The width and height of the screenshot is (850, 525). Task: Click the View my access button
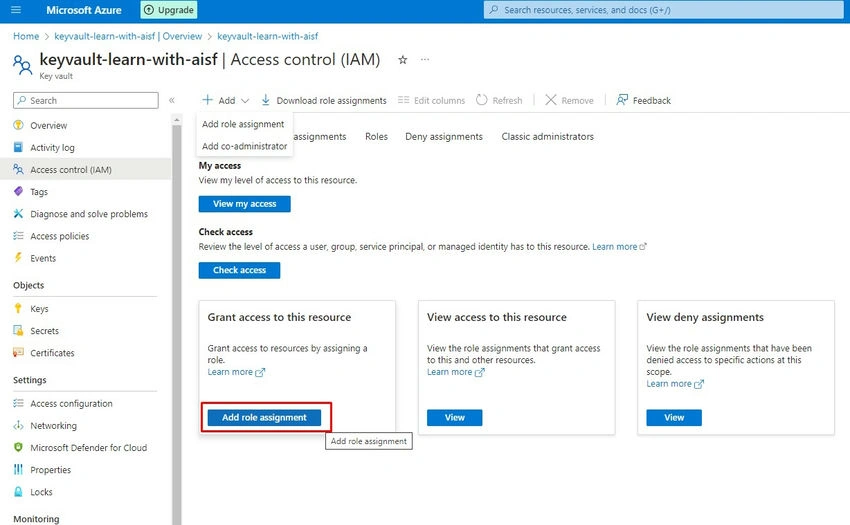coord(244,204)
